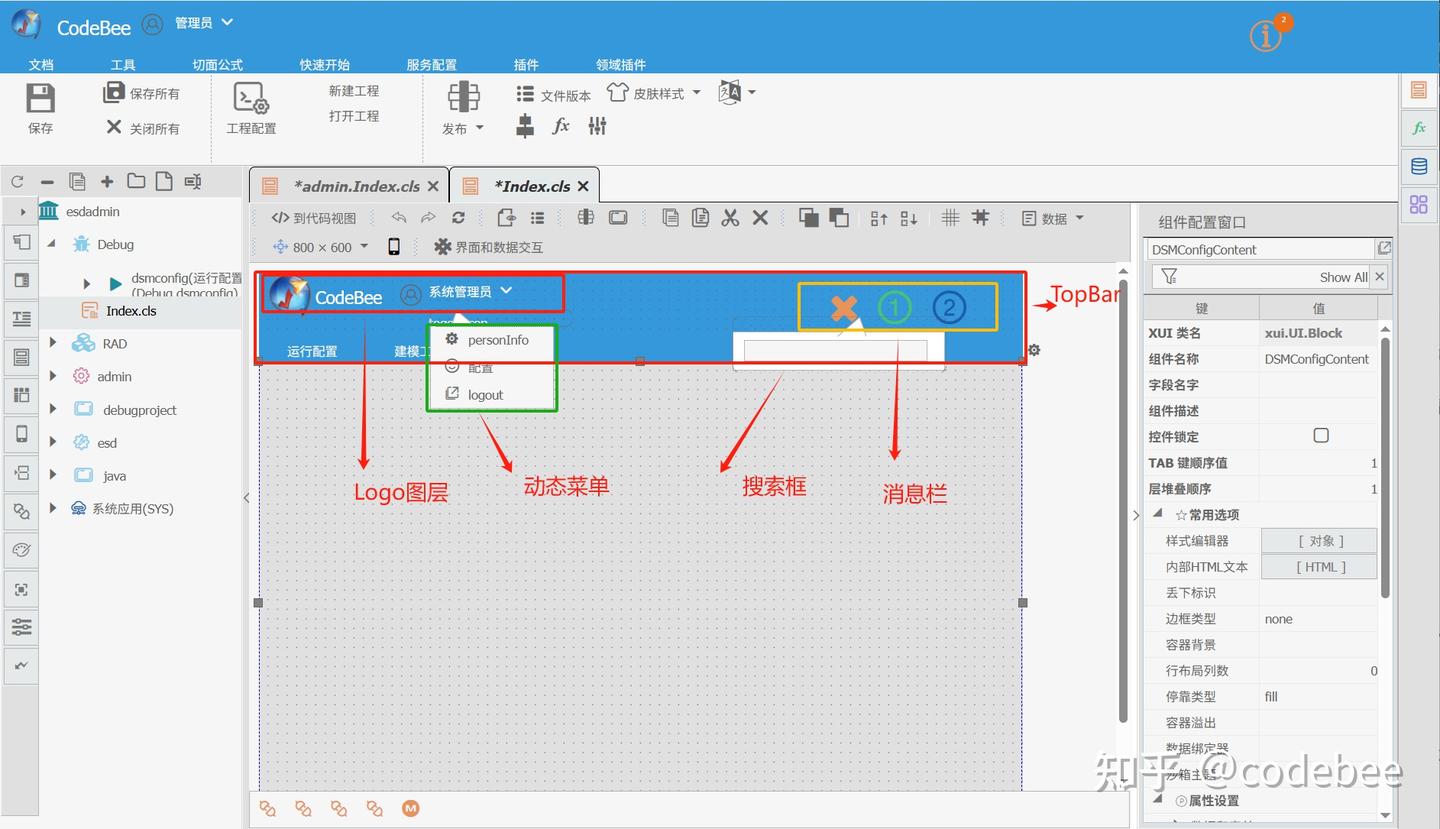This screenshot has width=1440, height=829.
Task: Click the scissors cut icon
Action: [730, 218]
